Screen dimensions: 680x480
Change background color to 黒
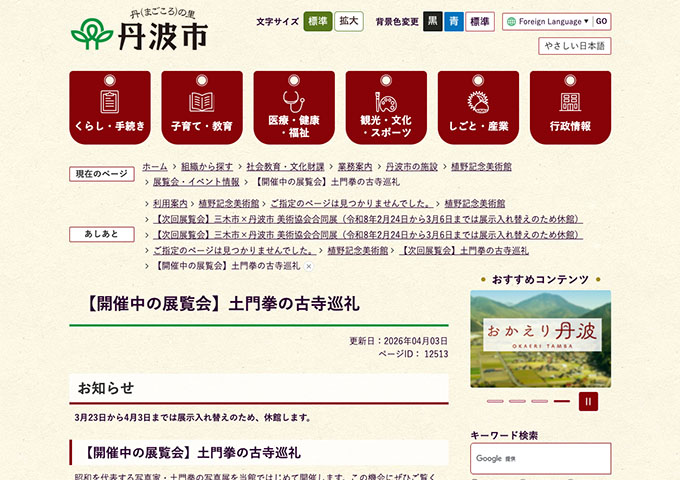click(432, 21)
